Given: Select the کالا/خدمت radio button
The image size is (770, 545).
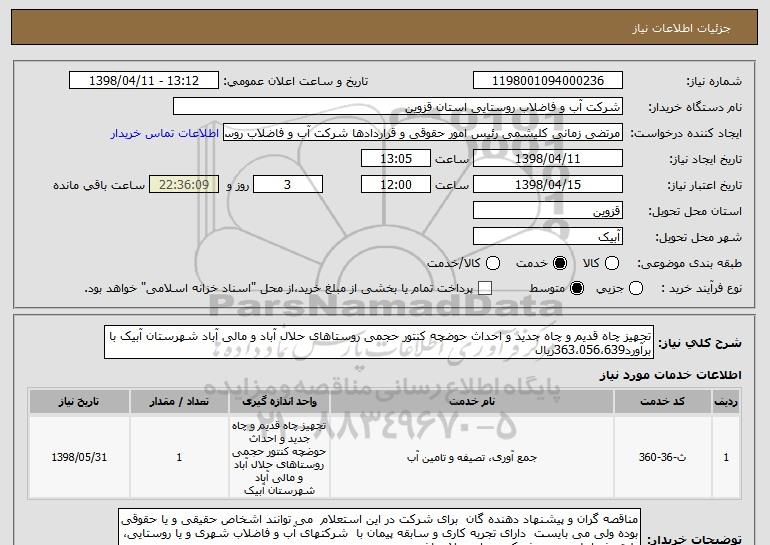Looking at the screenshot, I should [493, 263].
